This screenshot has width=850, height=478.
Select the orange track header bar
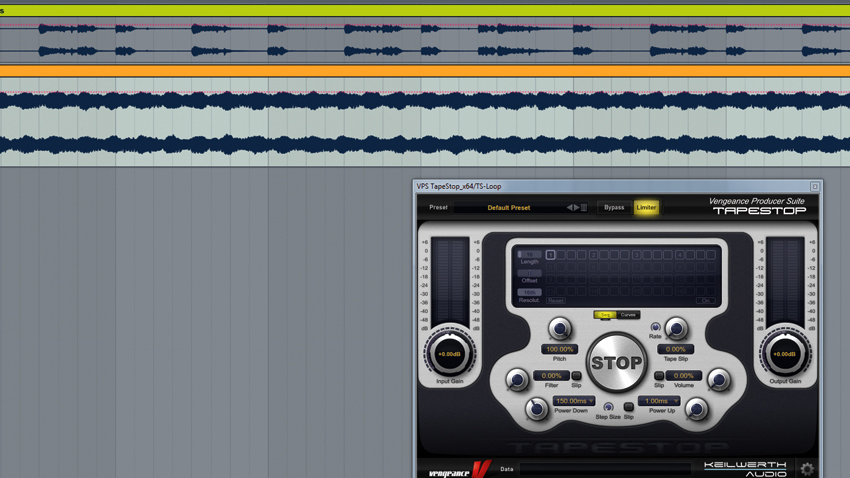(x=425, y=71)
